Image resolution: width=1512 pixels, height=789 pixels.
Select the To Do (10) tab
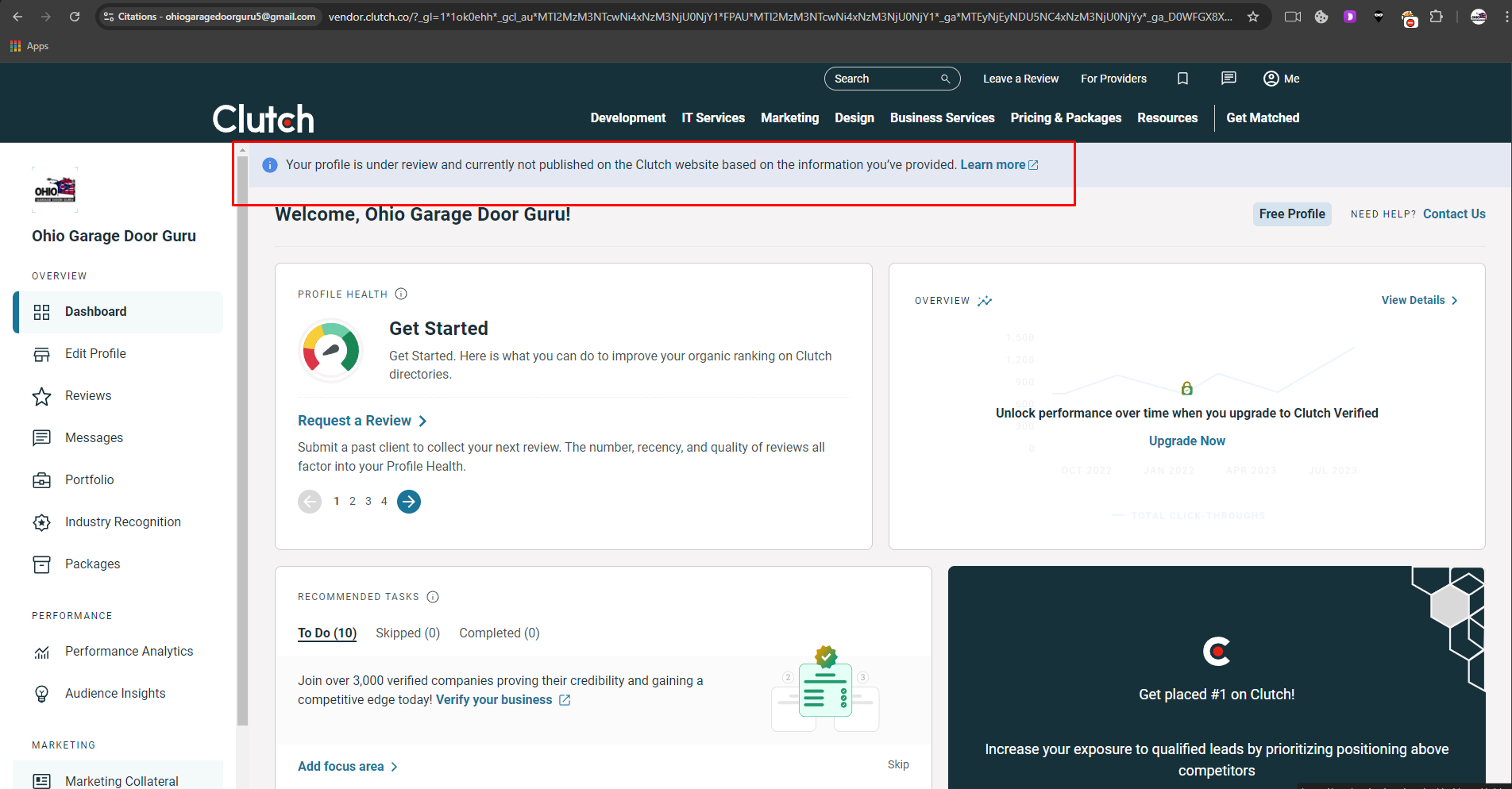tap(327, 633)
